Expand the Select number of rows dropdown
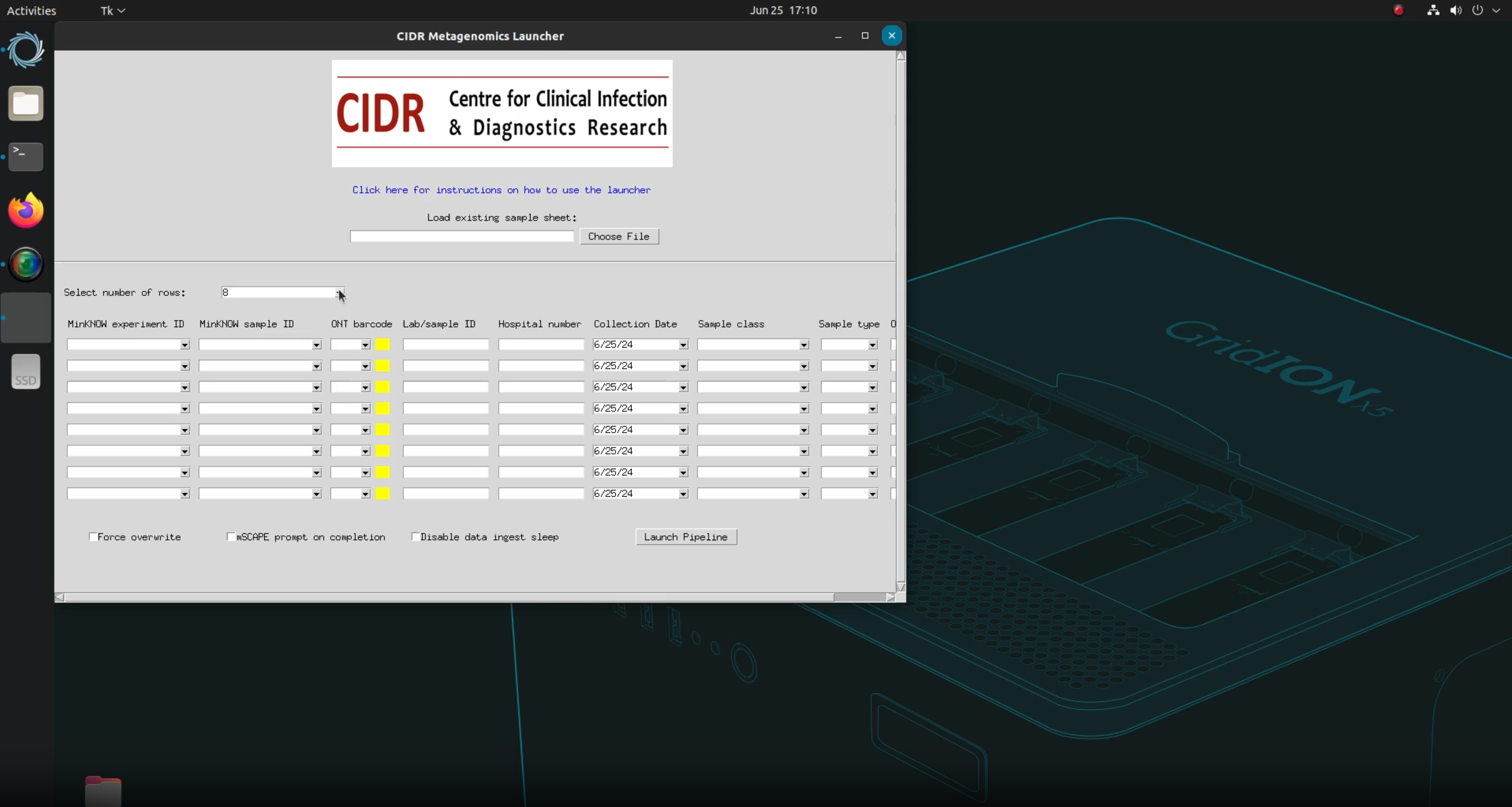 pyautogui.click(x=340, y=292)
